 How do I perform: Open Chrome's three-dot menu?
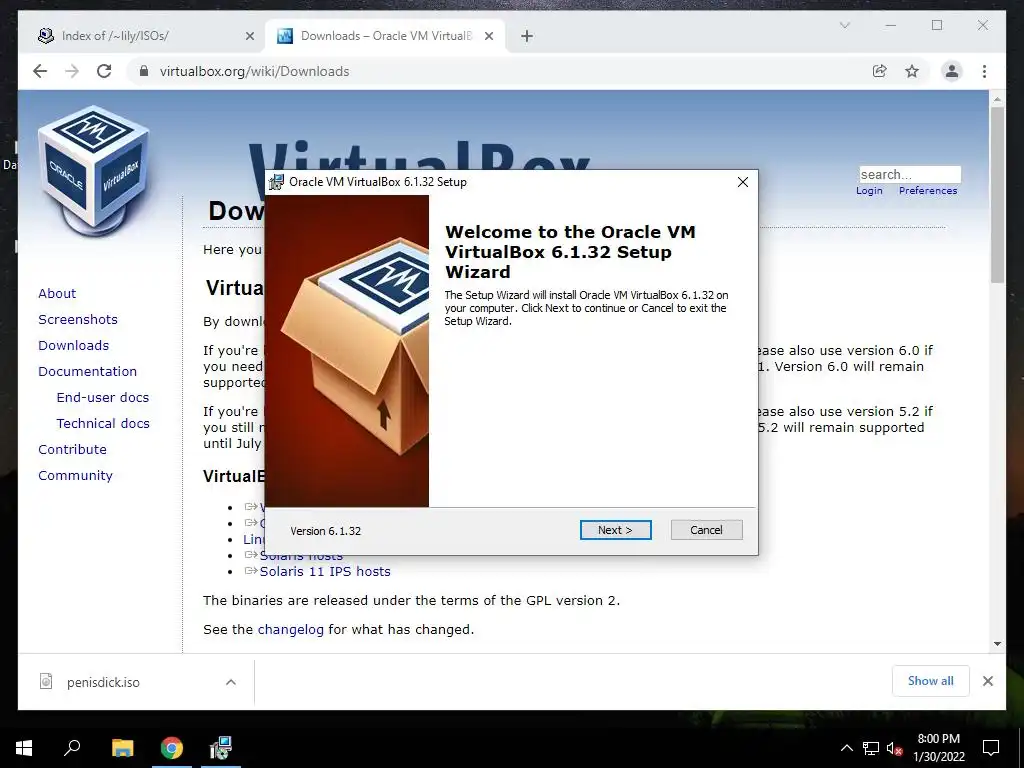[x=984, y=71]
